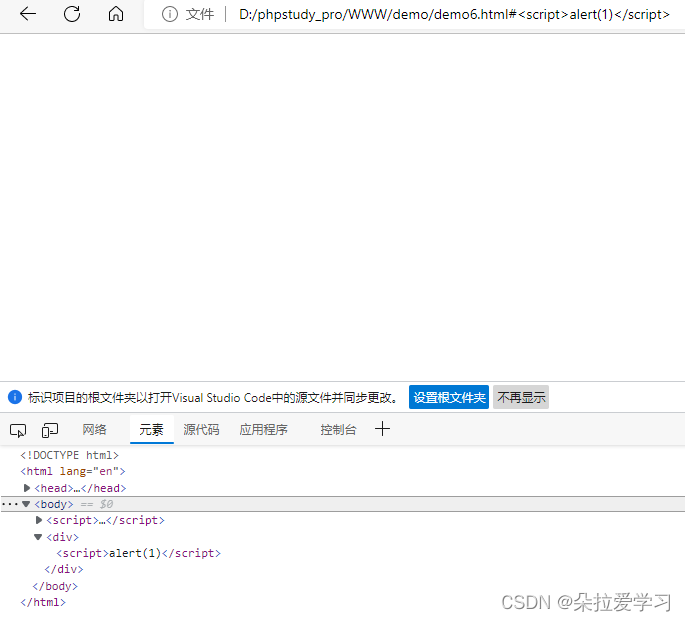Click the notification text about Visual Studio Code

(x=213, y=397)
